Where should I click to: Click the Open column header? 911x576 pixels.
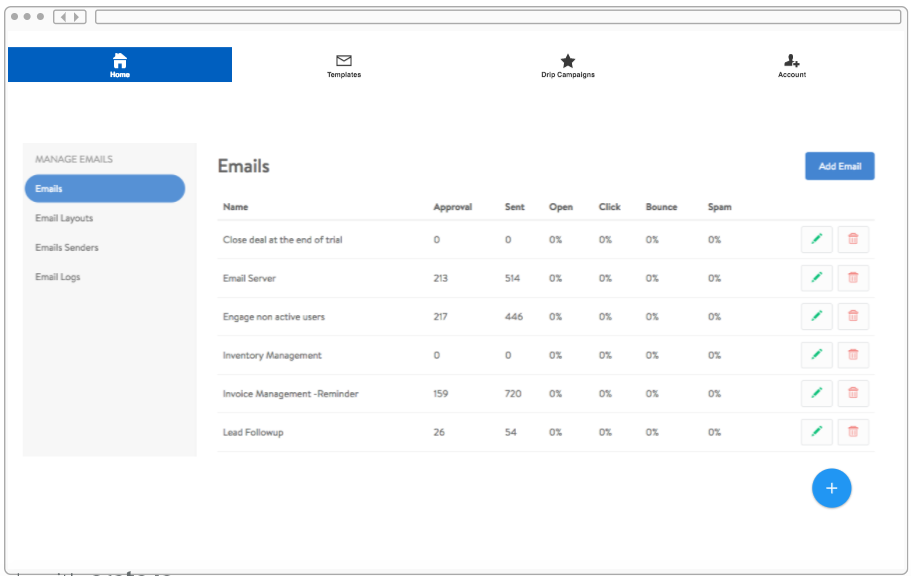tap(561, 207)
